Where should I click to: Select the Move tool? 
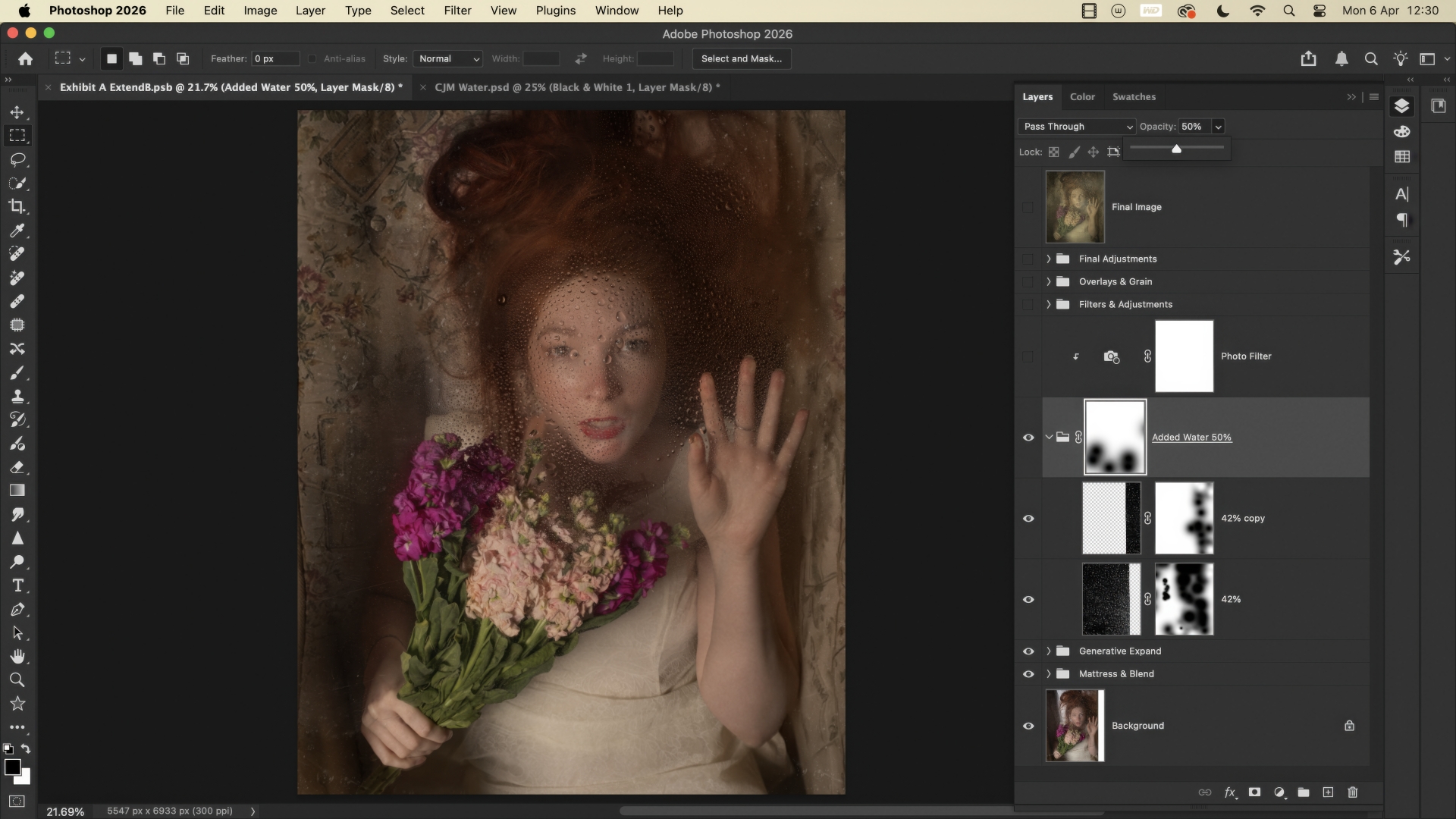point(17,112)
